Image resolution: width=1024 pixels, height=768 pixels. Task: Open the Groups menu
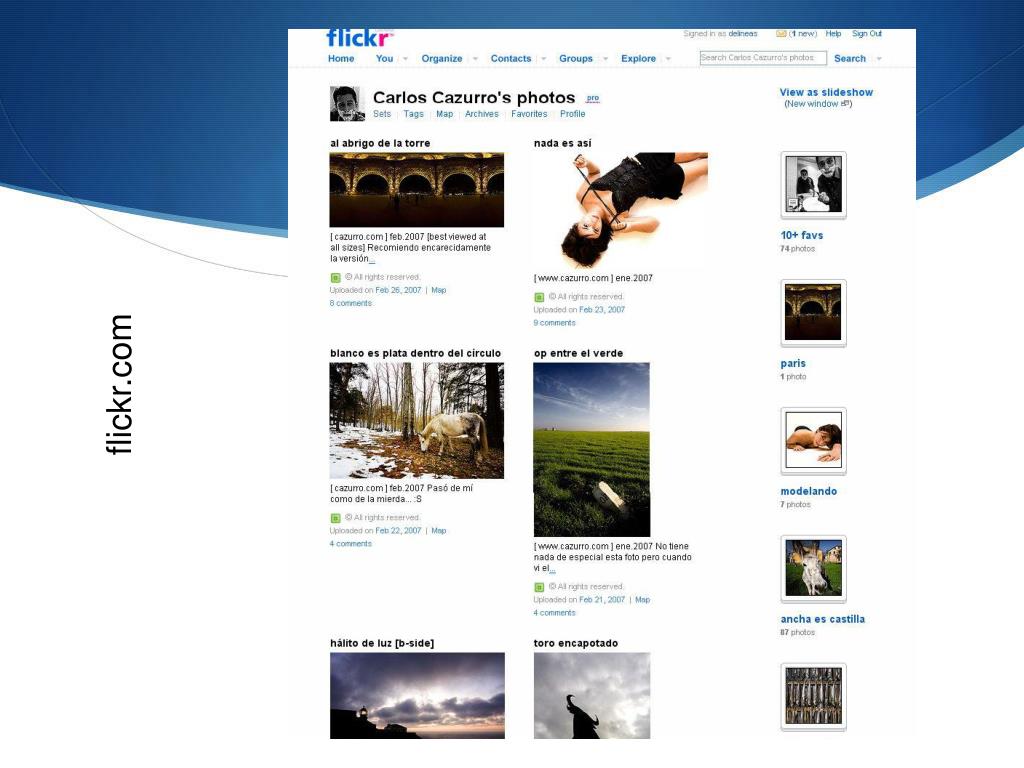click(576, 59)
